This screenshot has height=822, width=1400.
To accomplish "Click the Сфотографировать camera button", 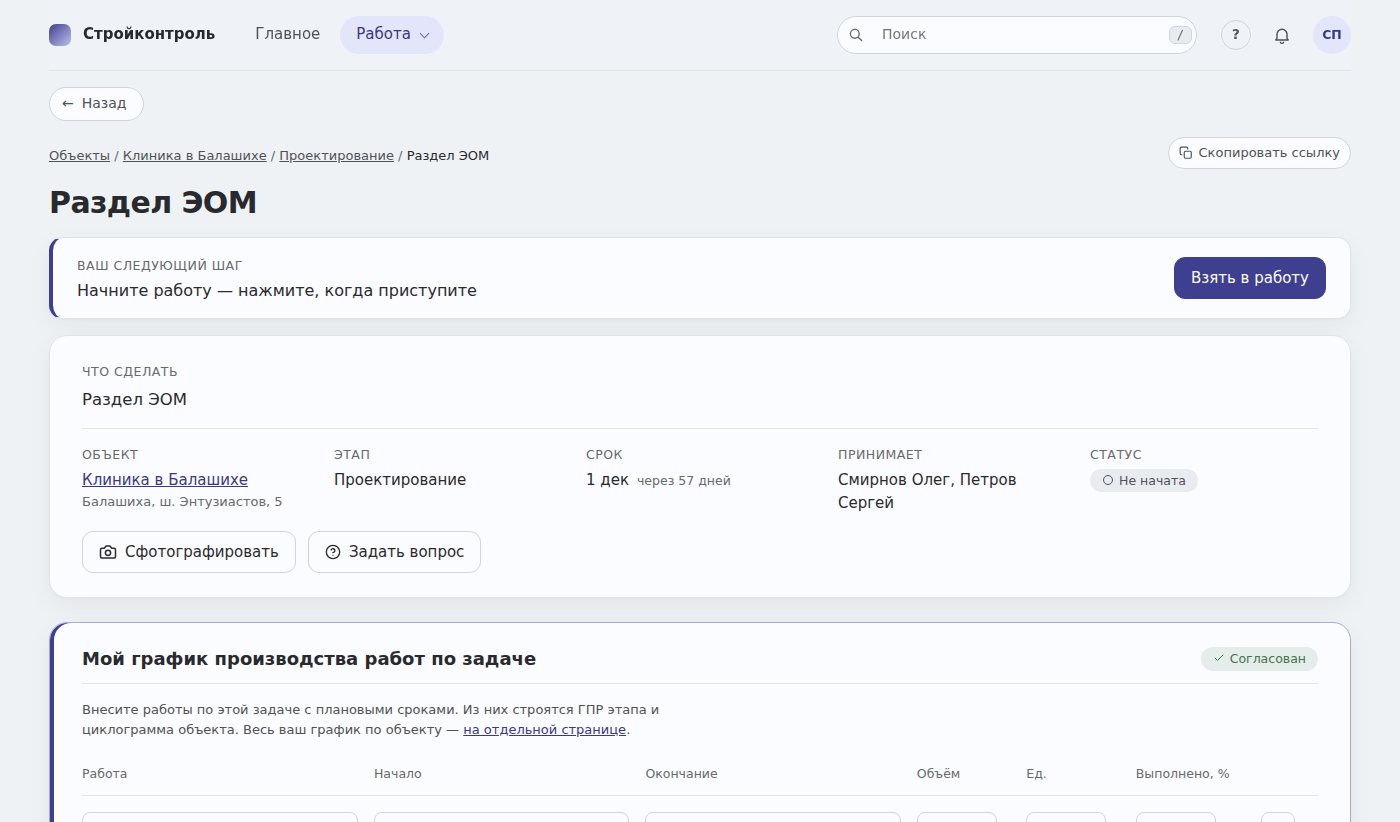I will [189, 552].
